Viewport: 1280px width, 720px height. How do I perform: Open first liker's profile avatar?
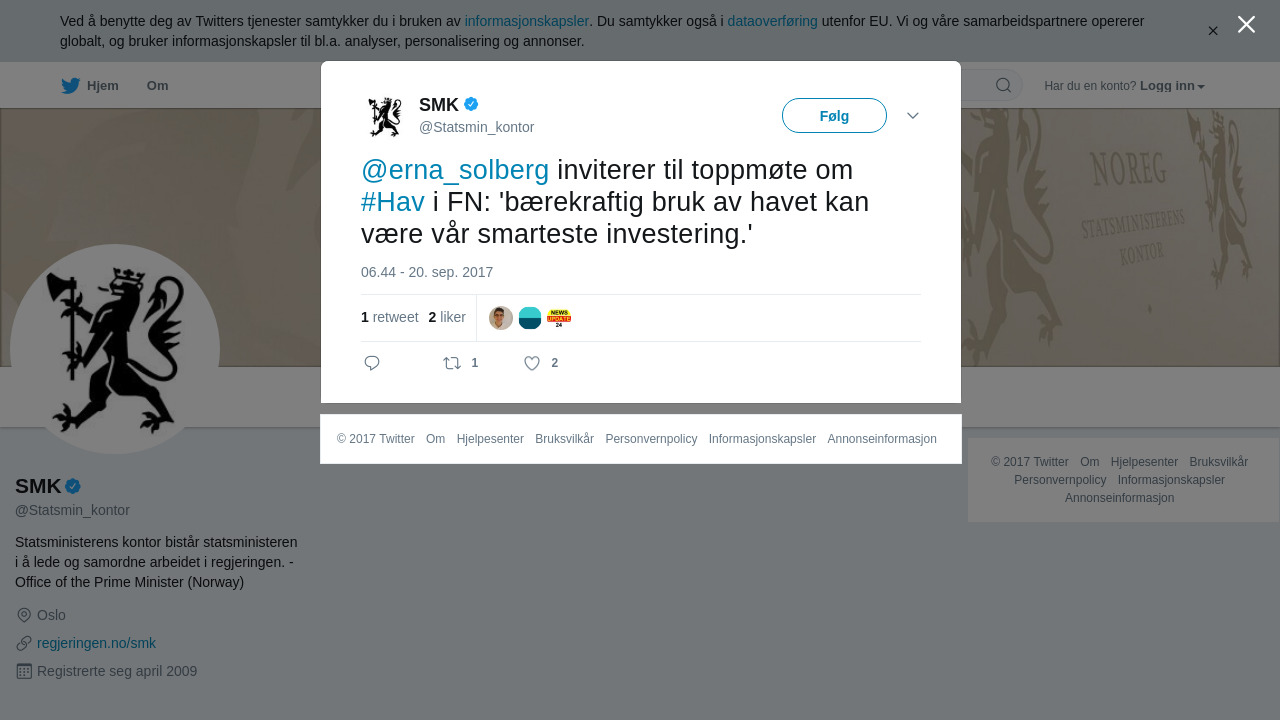tap(501, 318)
